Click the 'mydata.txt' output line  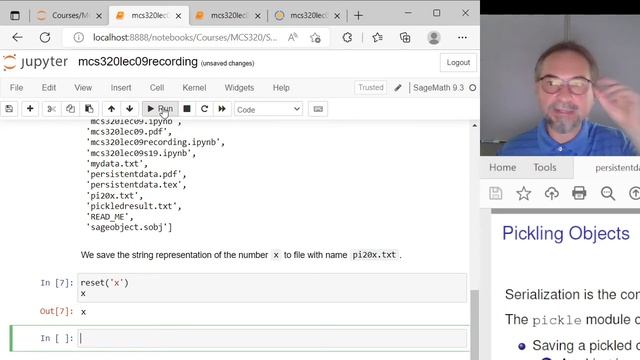tap(117, 163)
